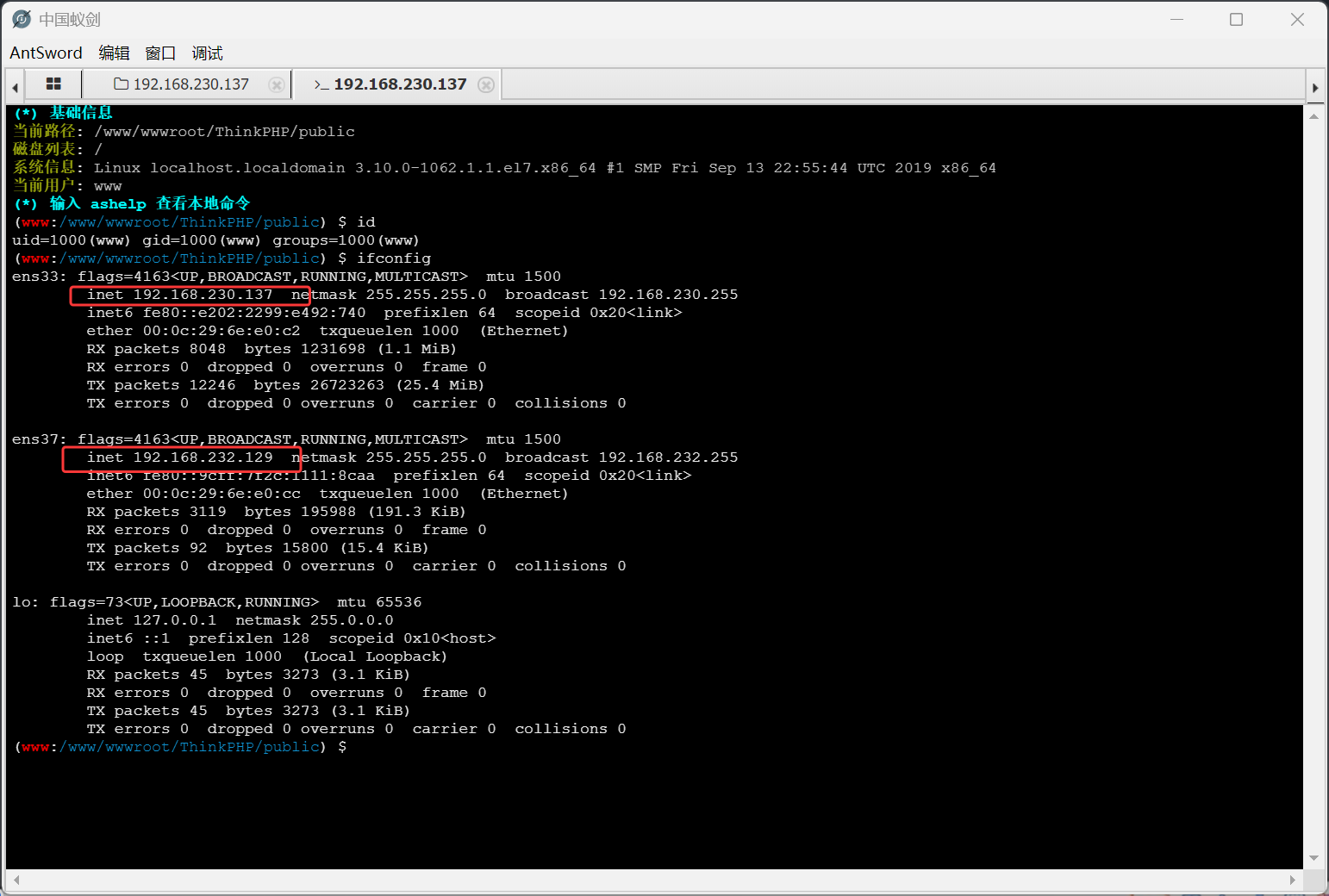Click the 'broadcast 192.168.230.255' text
Image resolution: width=1329 pixels, height=896 pixels.
(x=621, y=295)
